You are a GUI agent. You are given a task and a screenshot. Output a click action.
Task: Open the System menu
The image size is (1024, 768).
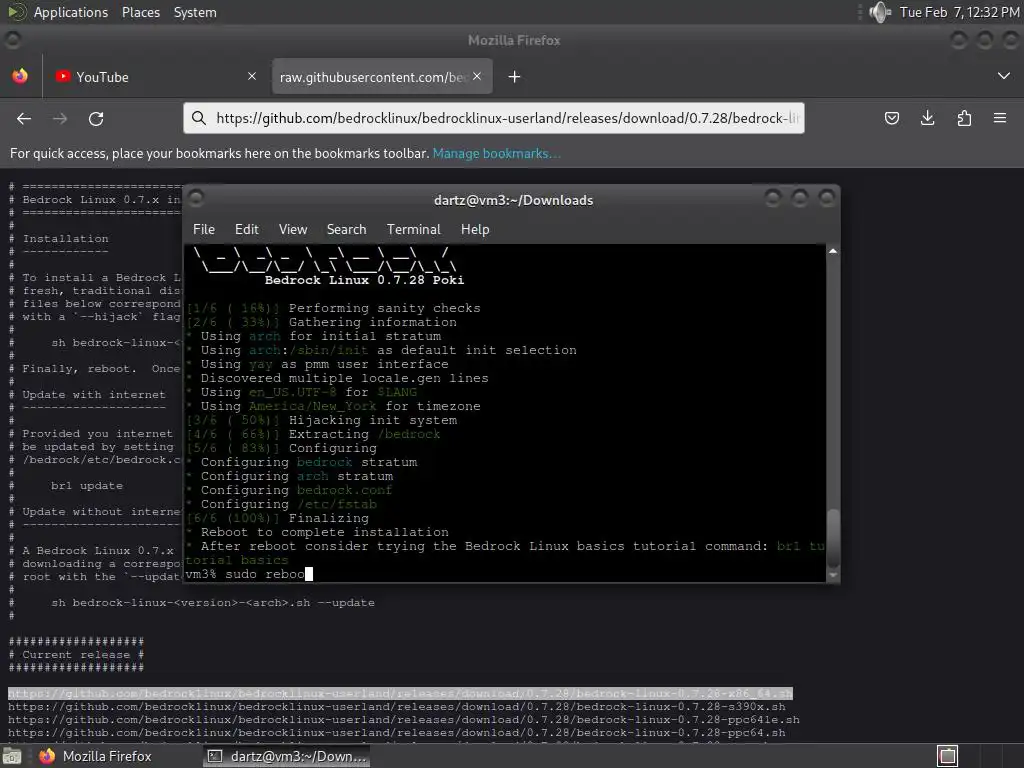195,12
